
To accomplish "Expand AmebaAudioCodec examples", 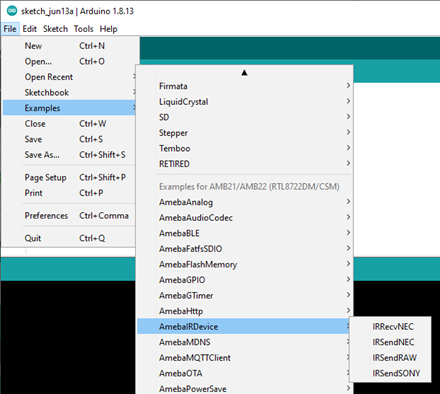I will point(245,218).
